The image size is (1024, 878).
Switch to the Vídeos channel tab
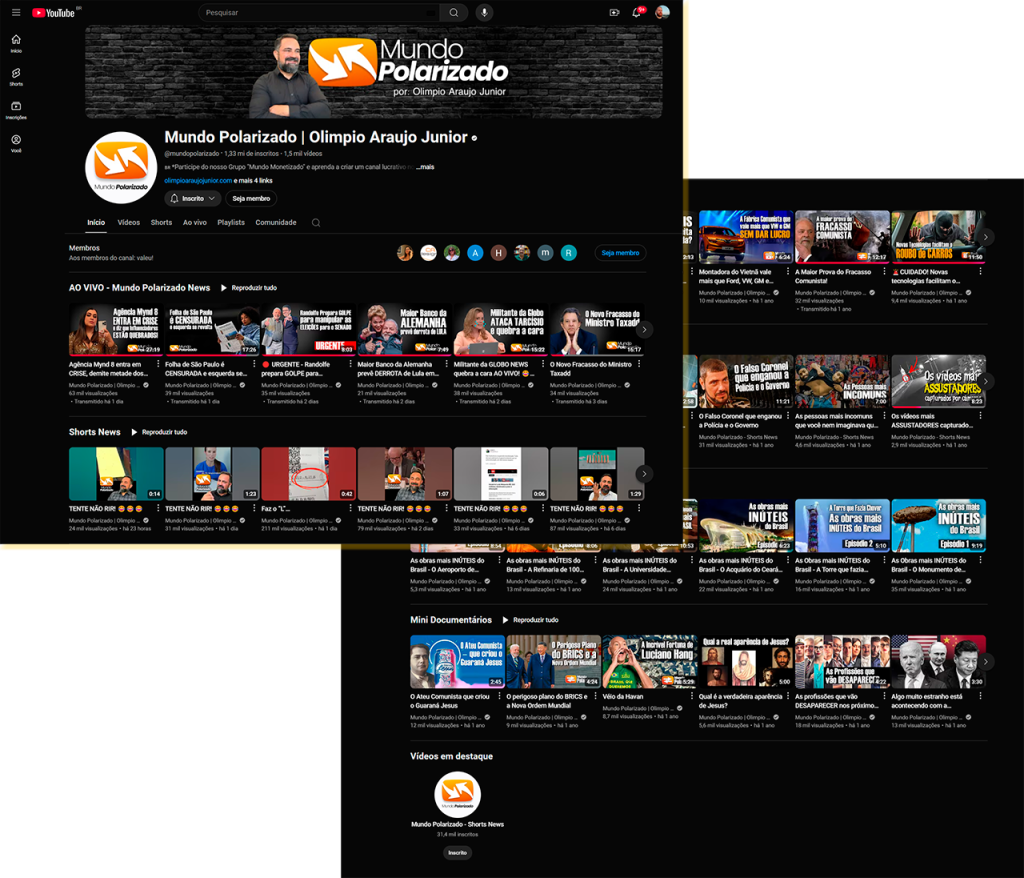tap(129, 223)
